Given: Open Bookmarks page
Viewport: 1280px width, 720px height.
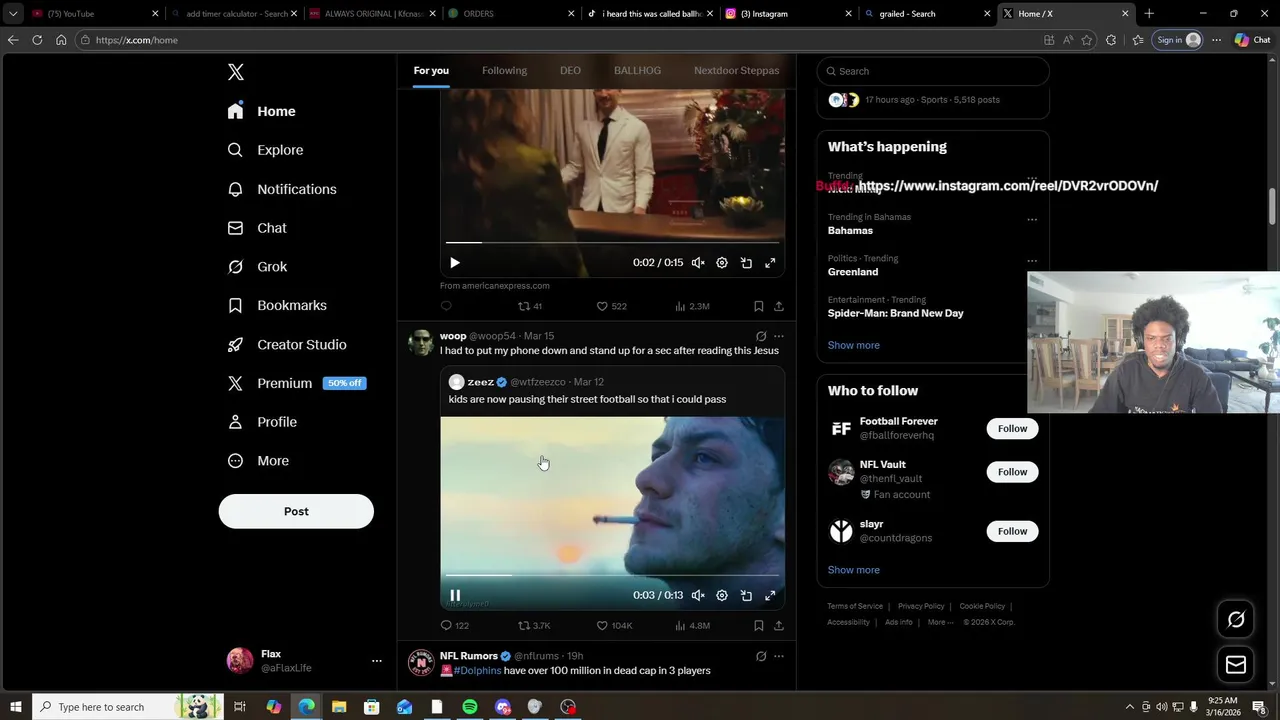Looking at the screenshot, I should click(x=277, y=305).
